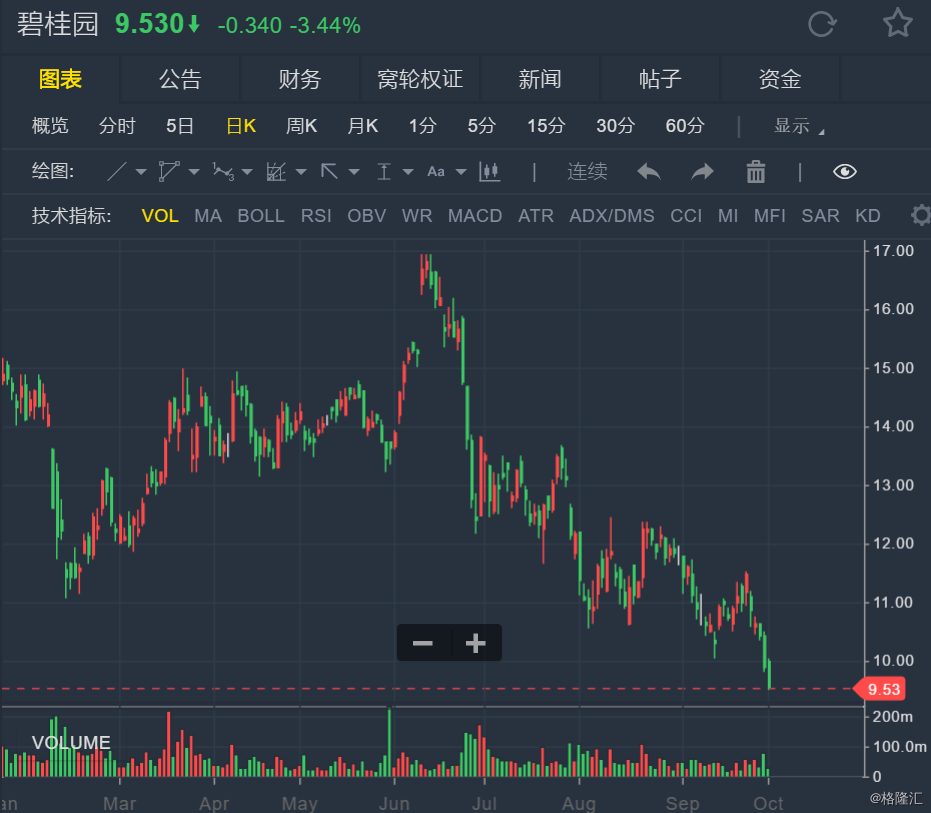Open the indicator settings gear
The height and width of the screenshot is (813, 931).
click(920, 215)
